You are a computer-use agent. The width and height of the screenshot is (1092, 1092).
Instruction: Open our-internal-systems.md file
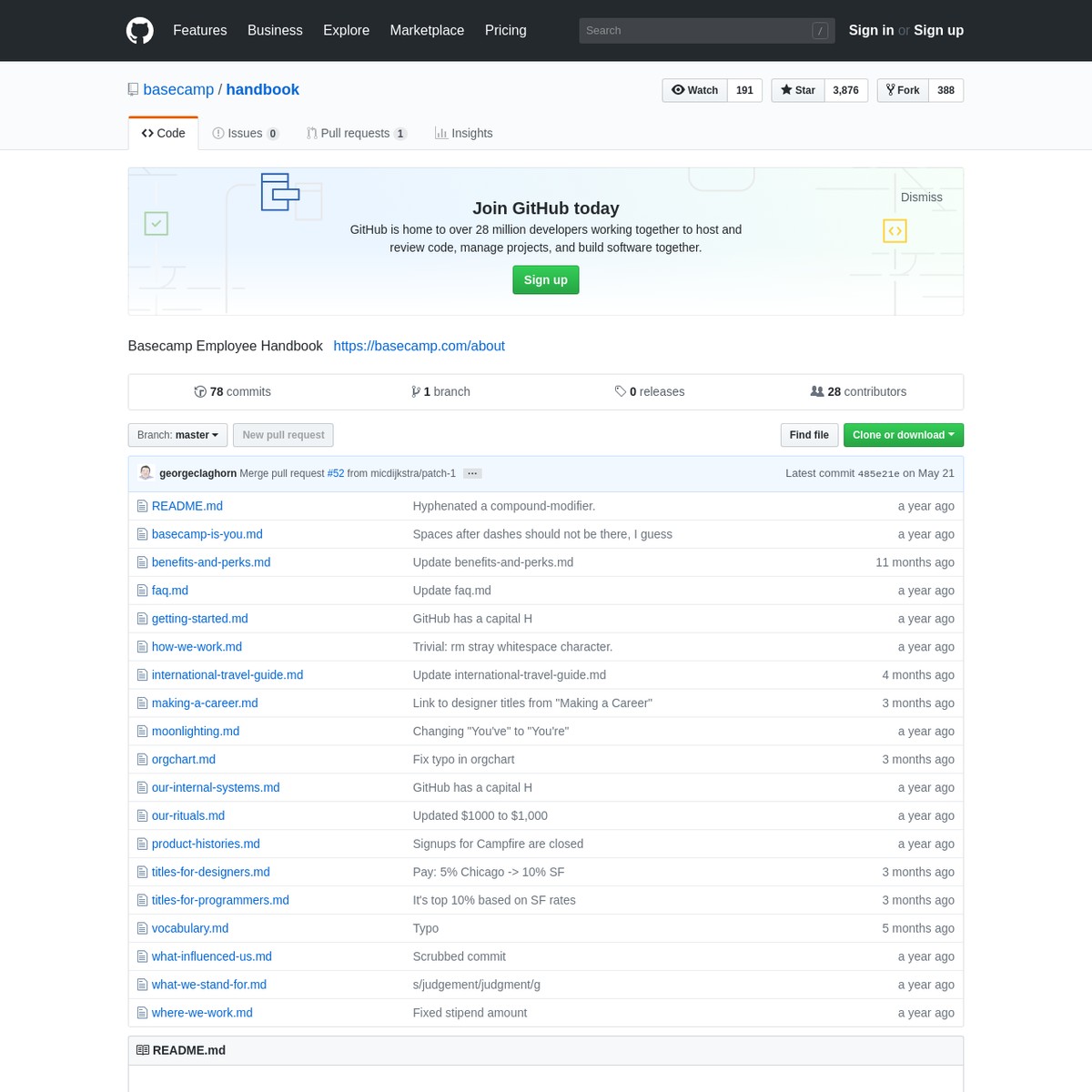tap(216, 788)
